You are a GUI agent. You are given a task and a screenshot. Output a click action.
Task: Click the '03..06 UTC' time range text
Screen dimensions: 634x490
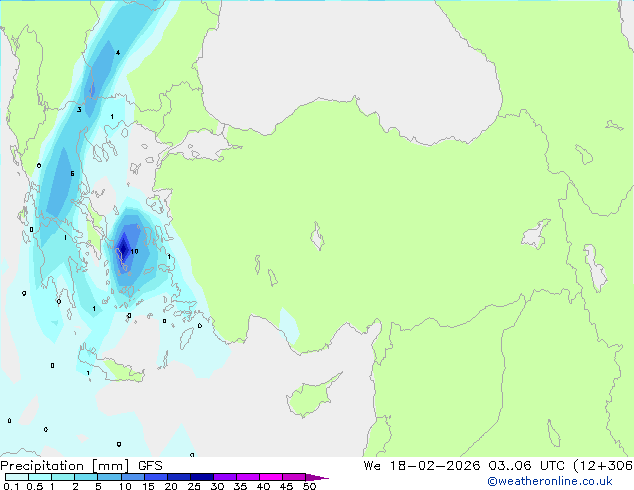pos(526,465)
